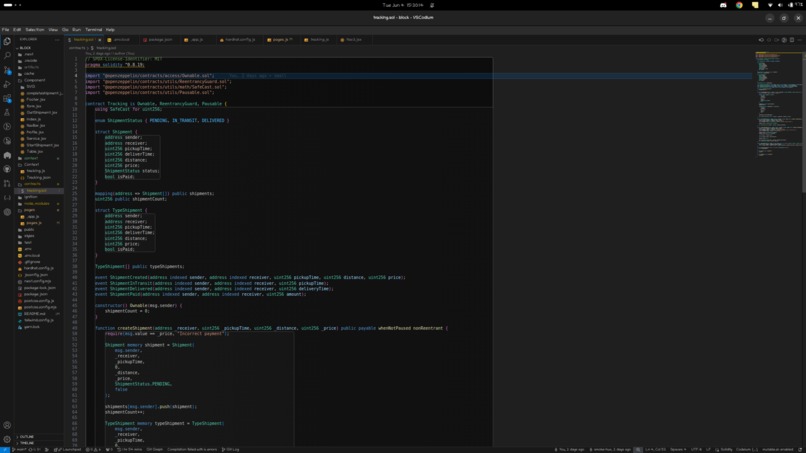Open the pull requests view icon

click(x=7, y=184)
